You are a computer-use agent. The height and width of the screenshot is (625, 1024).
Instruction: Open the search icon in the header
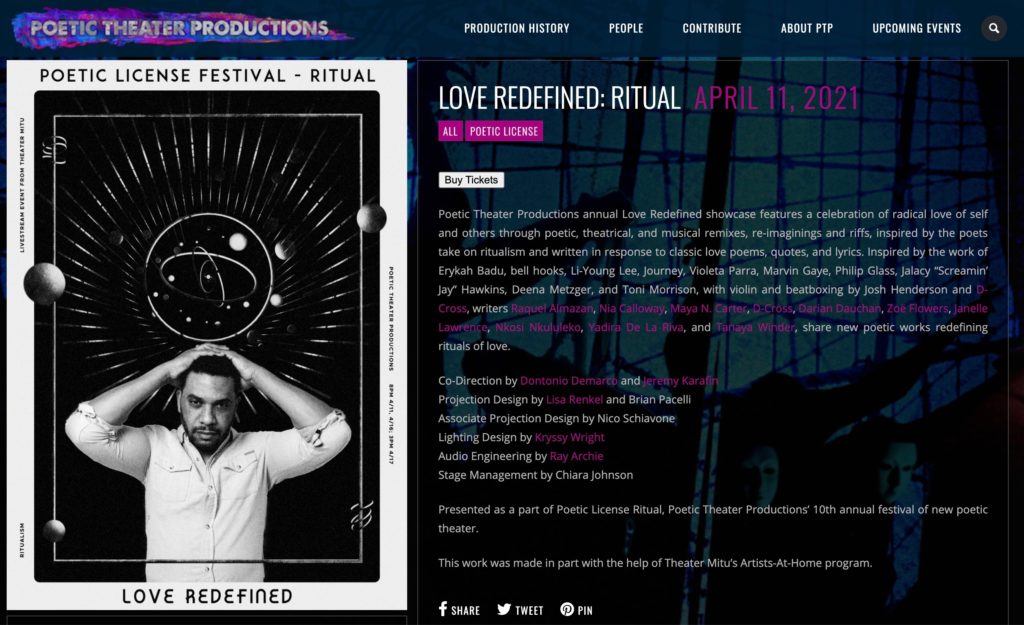(994, 28)
